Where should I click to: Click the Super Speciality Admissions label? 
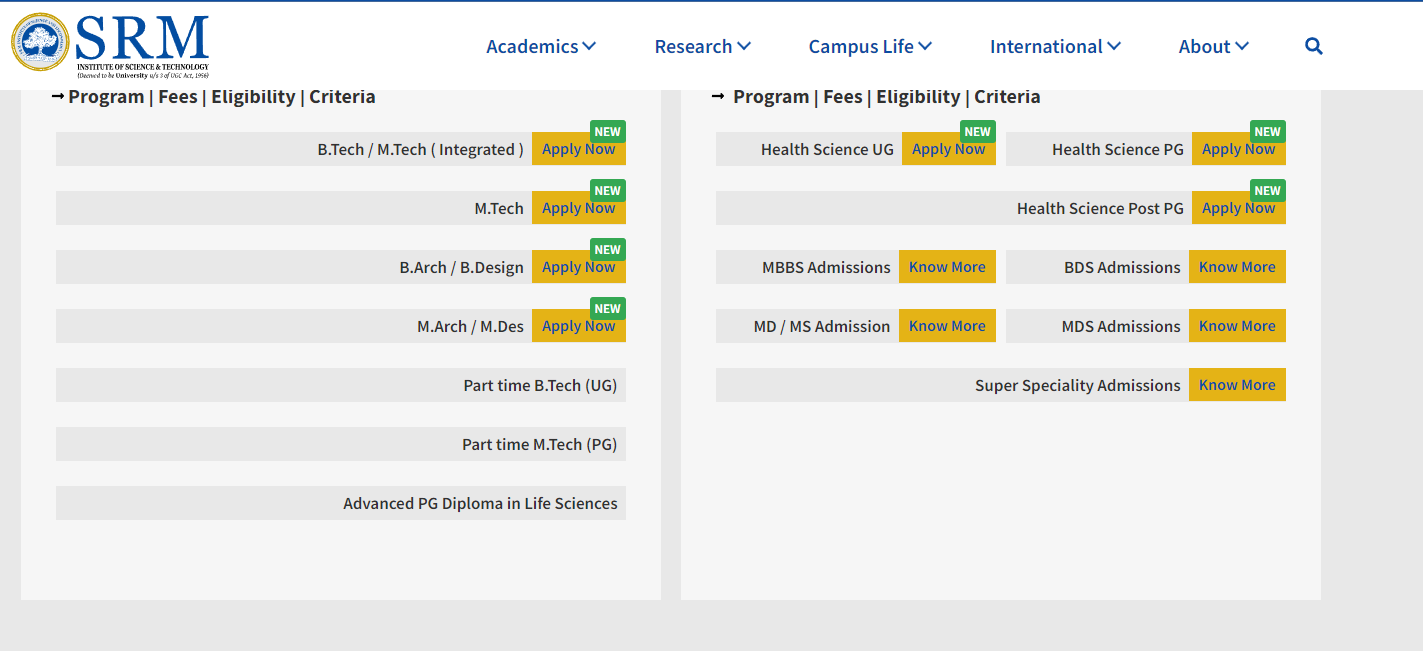[1078, 385]
